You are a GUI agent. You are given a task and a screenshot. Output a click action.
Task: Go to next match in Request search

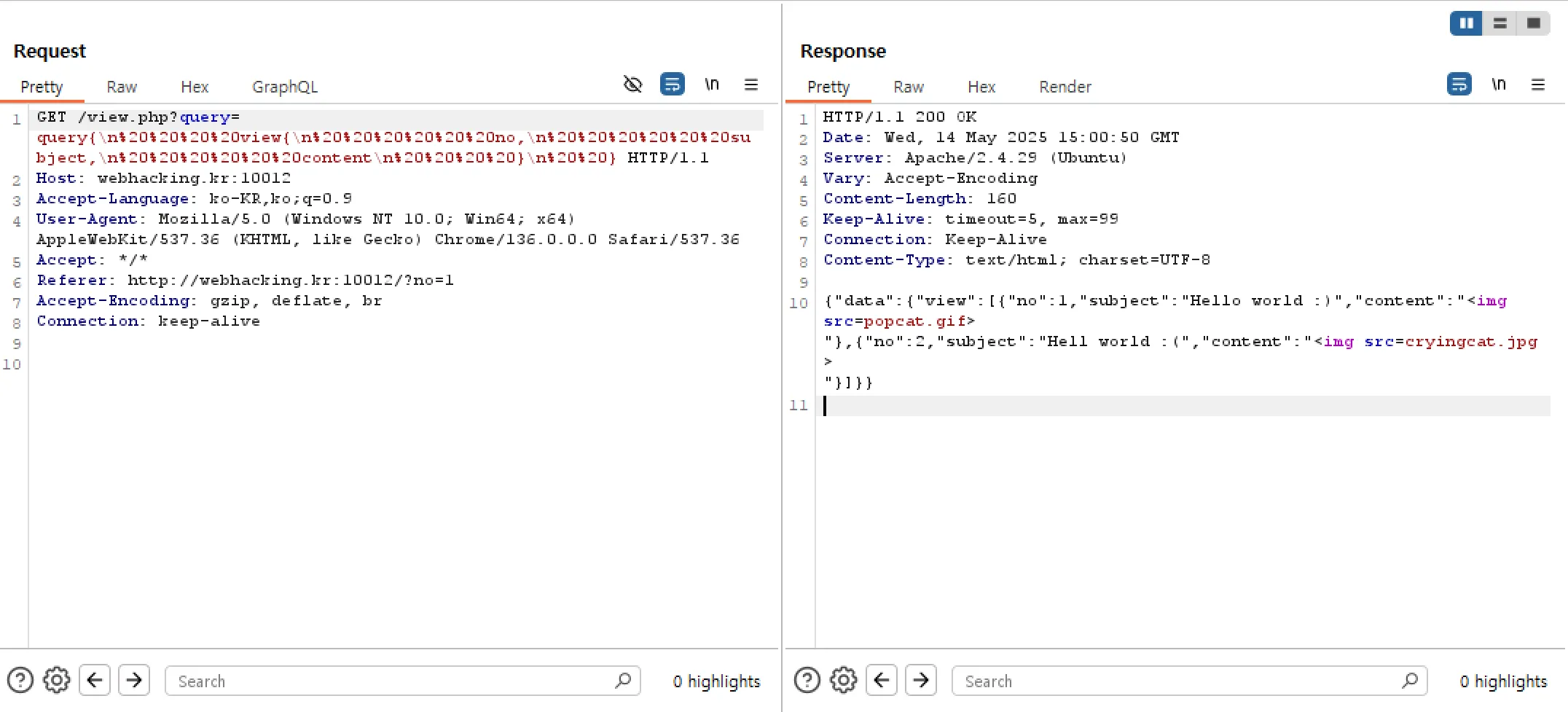[134, 680]
